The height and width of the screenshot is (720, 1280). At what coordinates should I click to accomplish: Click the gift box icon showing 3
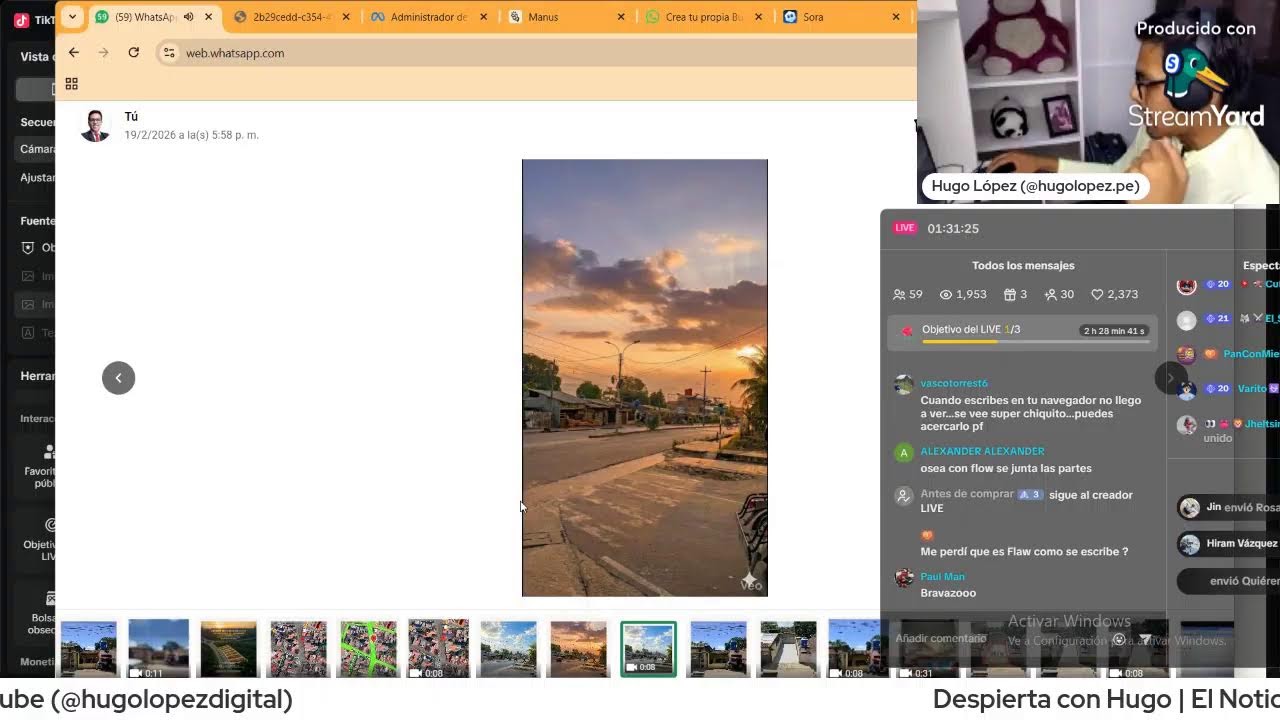tap(1010, 295)
